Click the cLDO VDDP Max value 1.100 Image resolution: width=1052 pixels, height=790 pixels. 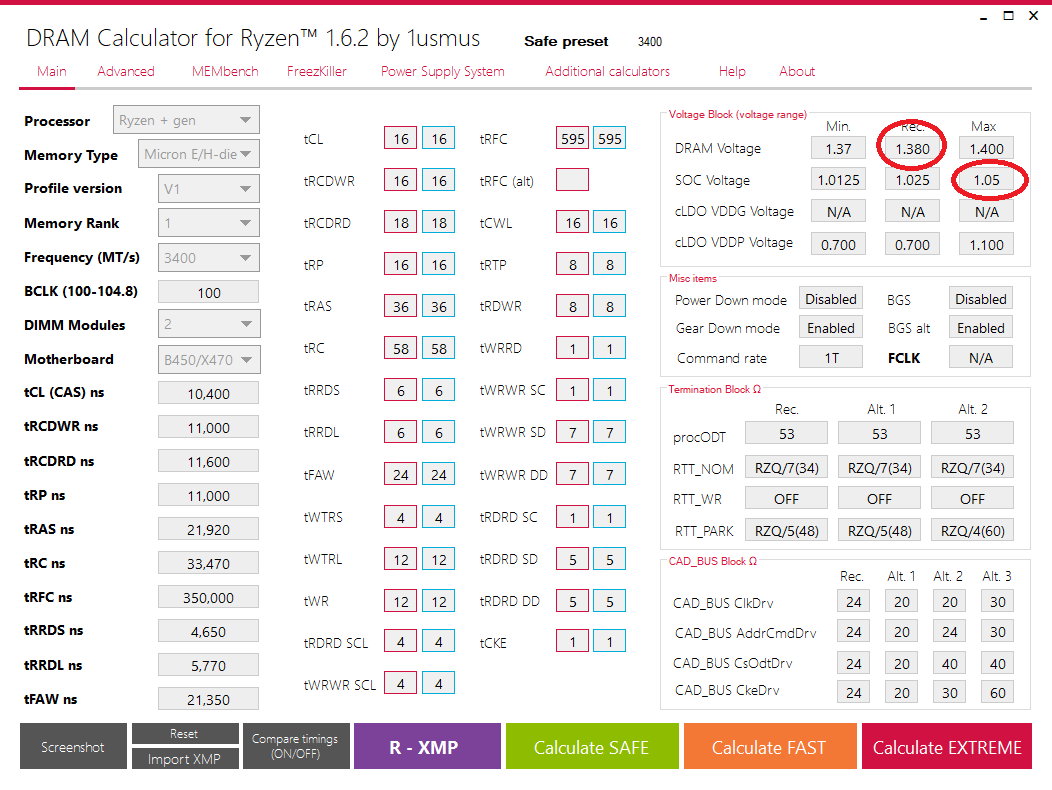(986, 244)
